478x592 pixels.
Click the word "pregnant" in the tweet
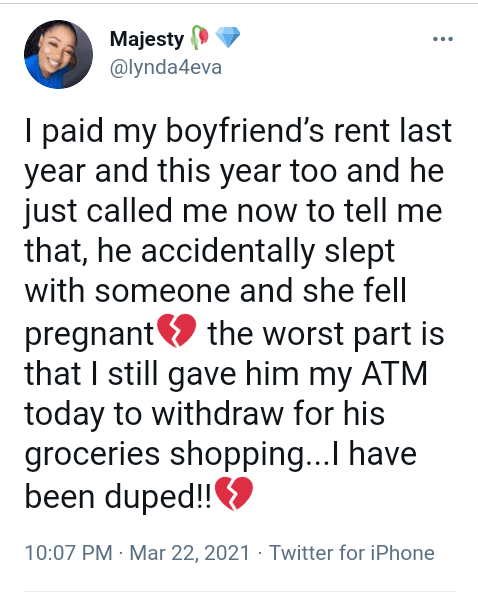pos(89,335)
